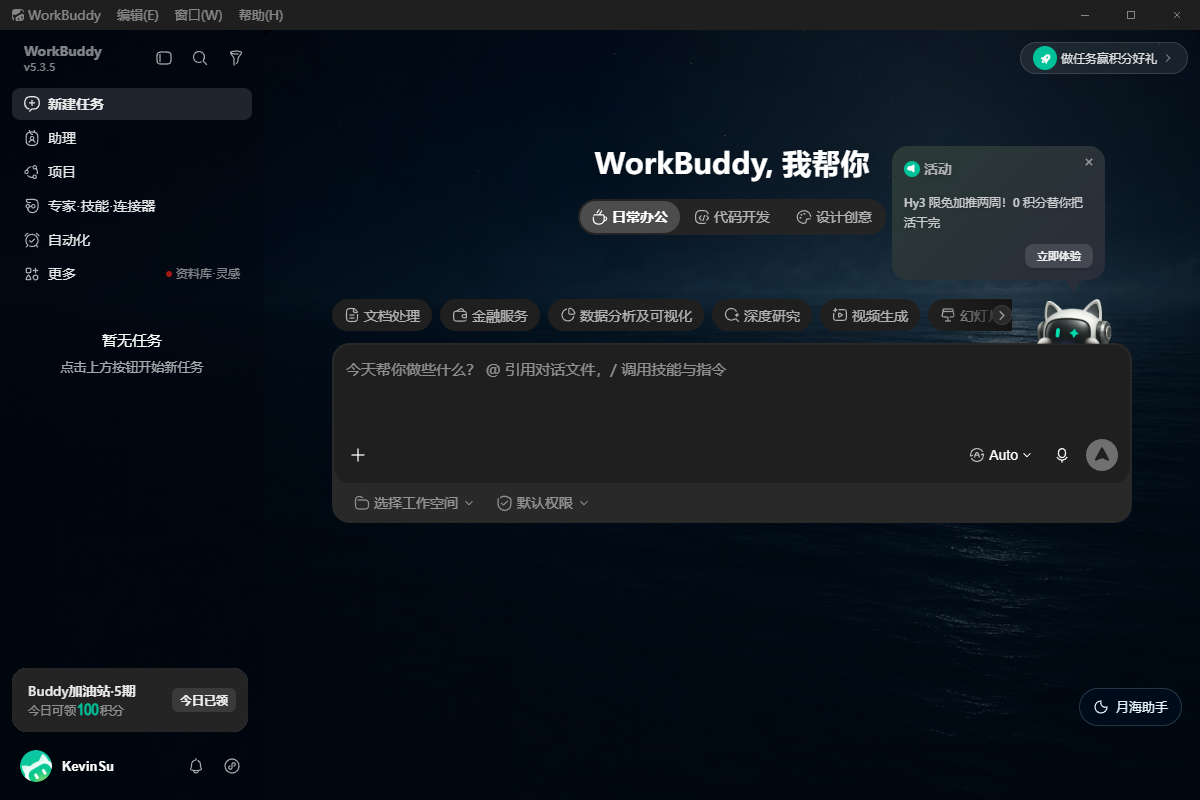Image resolution: width=1200 pixels, height=800 pixels.
Task: Show more category chips with arrow
Action: coord(1001,316)
